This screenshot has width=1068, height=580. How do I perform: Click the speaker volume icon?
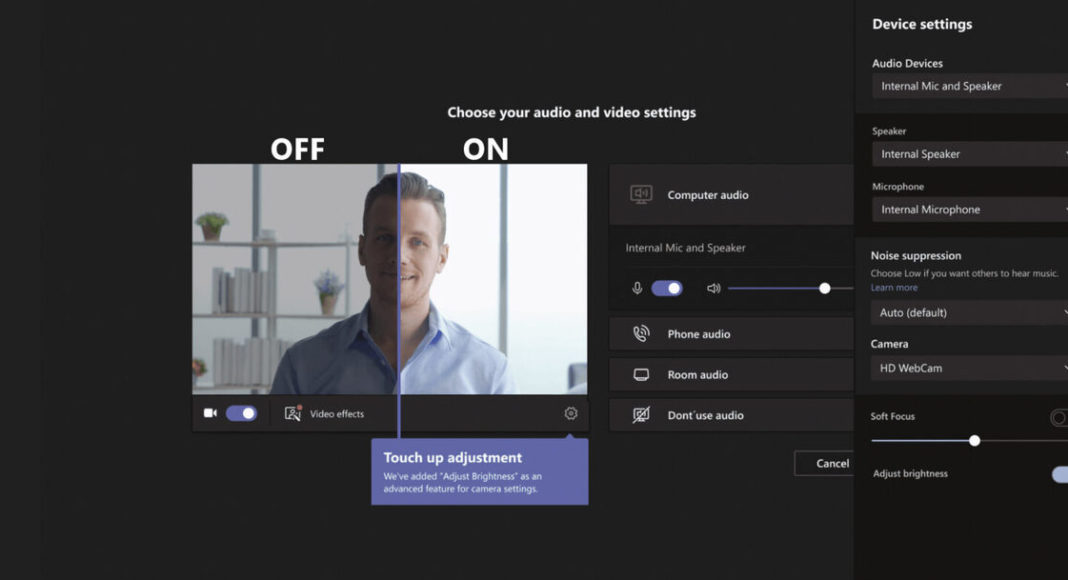(x=713, y=289)
